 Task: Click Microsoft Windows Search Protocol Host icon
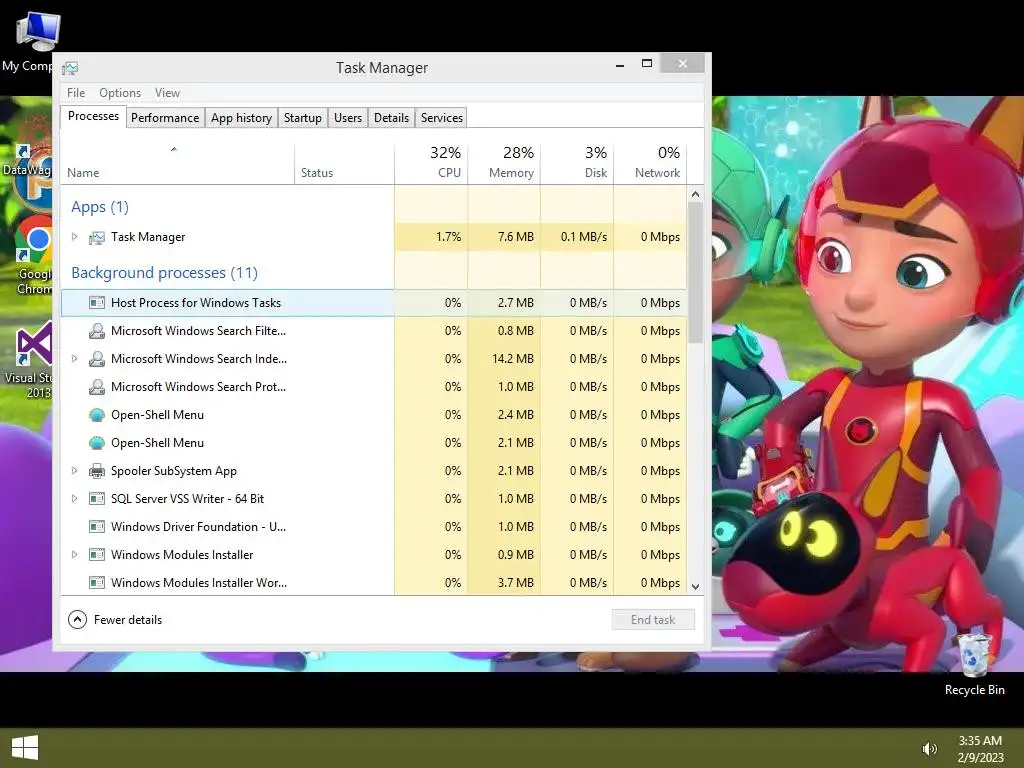(97, 387)
